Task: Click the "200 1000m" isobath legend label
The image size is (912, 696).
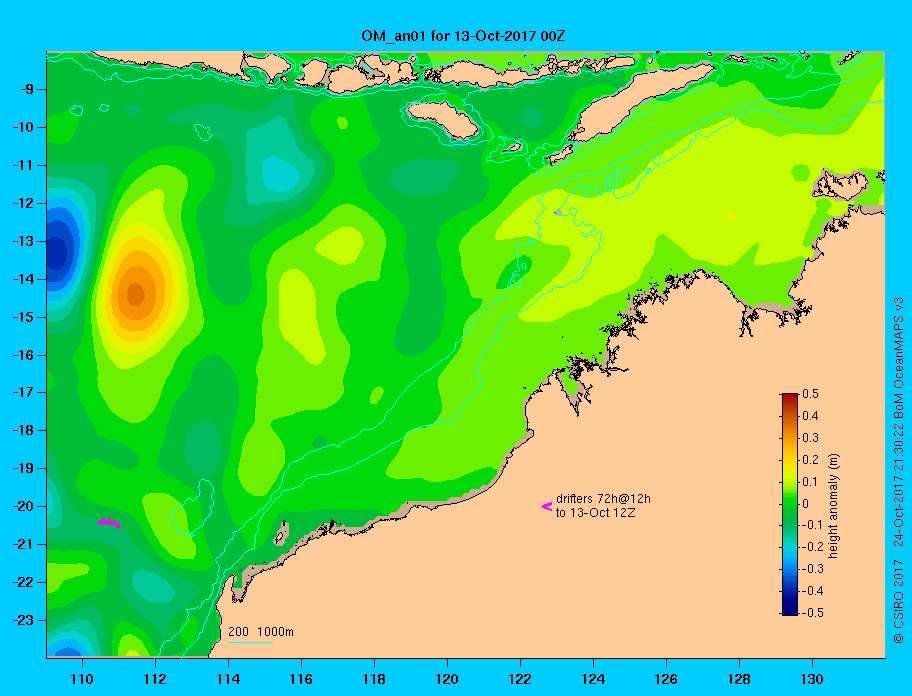Action: point(261,632)
